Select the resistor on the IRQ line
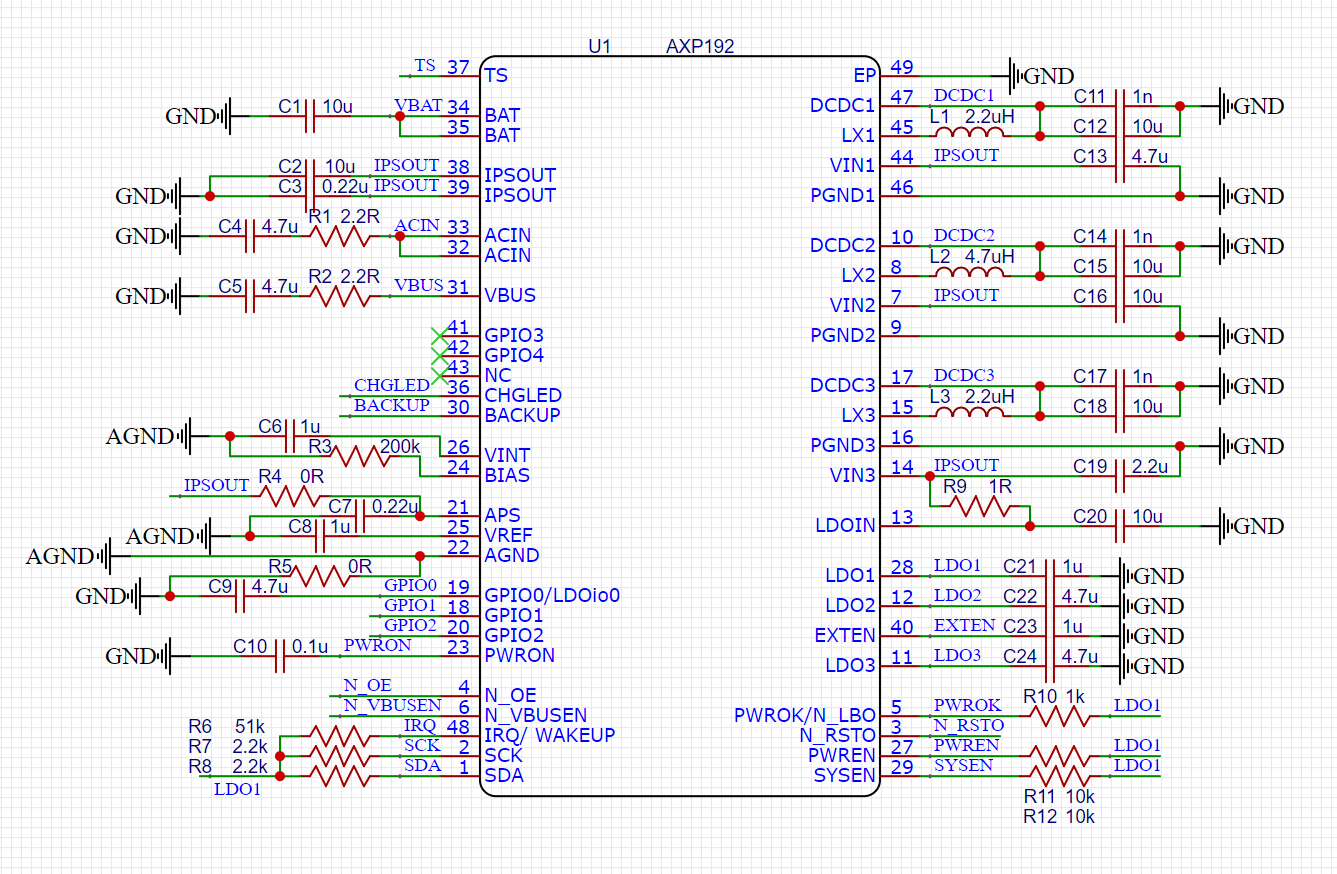 [x=340, y=736]
